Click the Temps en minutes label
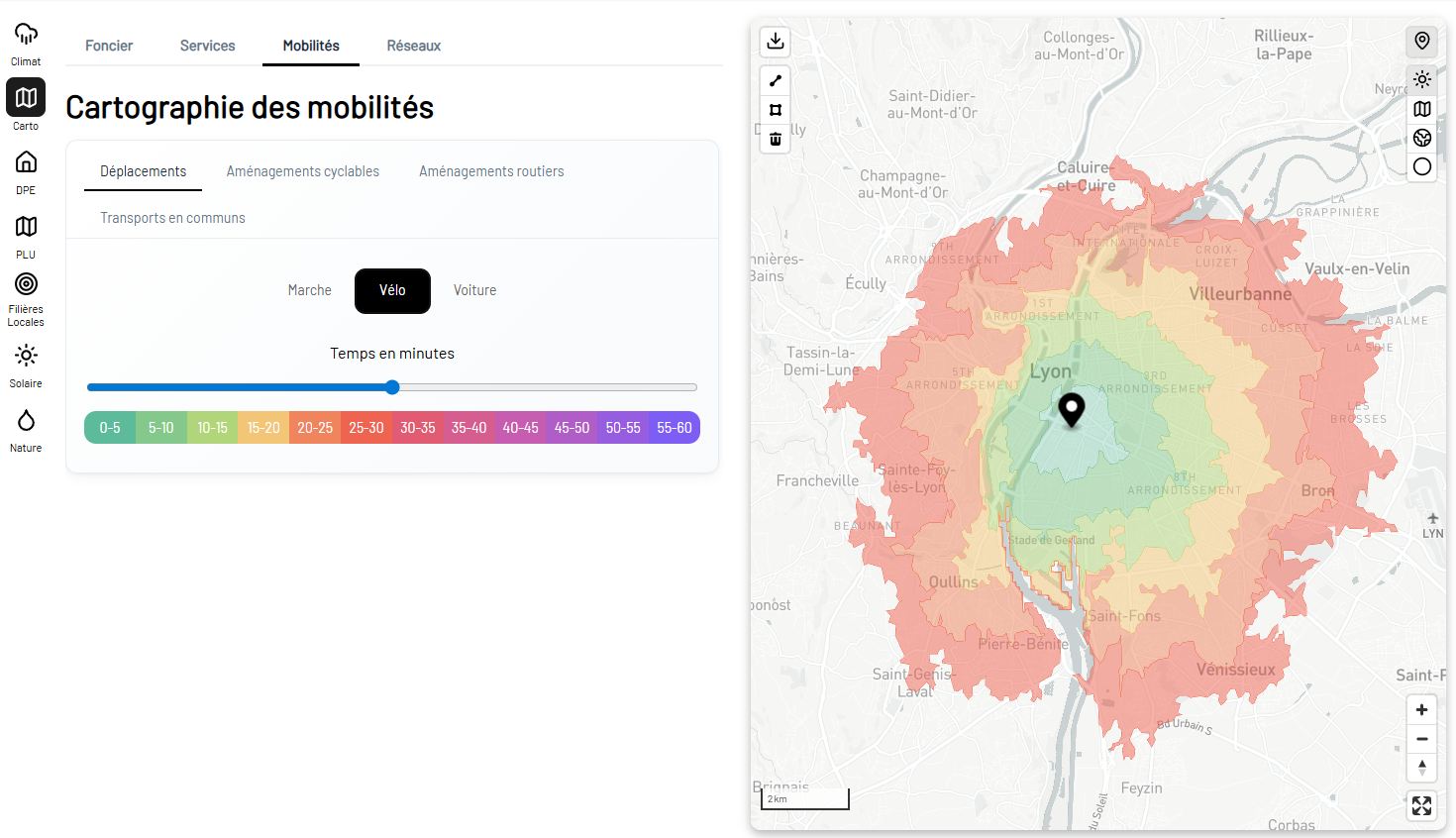 (392, 354)
